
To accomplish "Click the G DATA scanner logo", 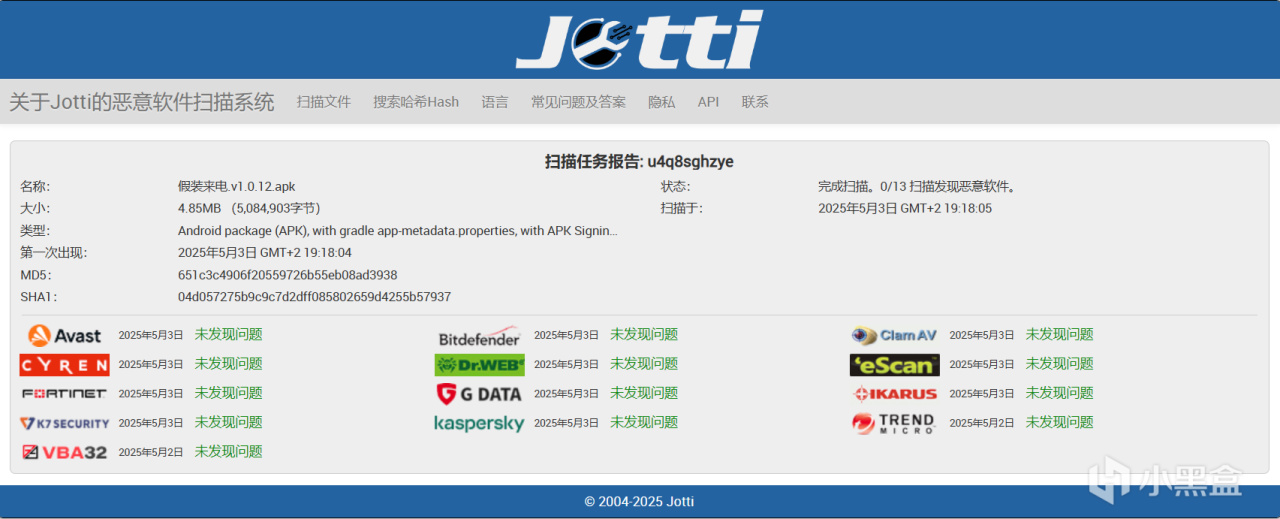I will pos(480,393).
